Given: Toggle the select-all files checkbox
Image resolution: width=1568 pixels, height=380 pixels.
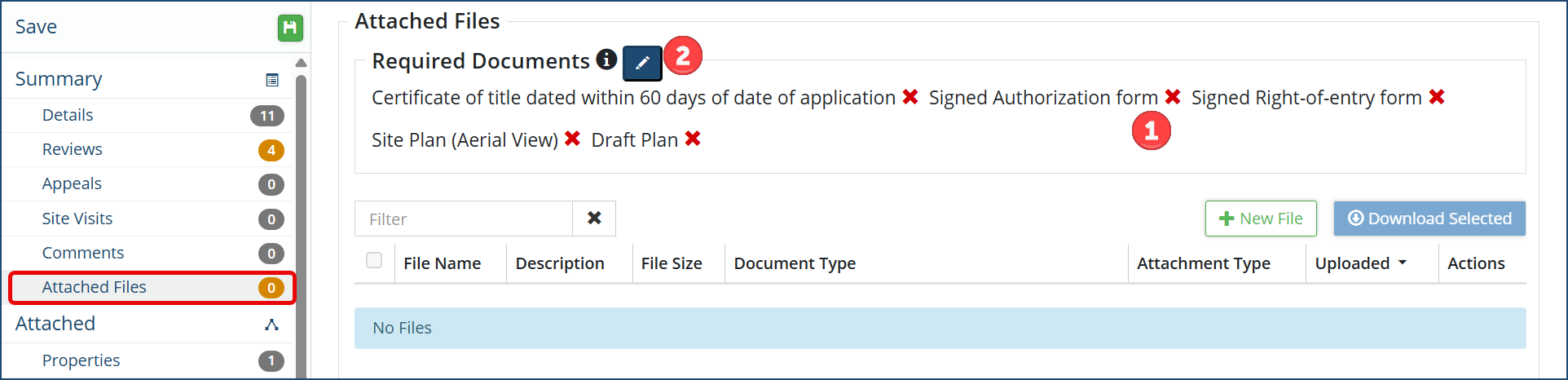Looking at the screenshot, I should click(374, 261).
